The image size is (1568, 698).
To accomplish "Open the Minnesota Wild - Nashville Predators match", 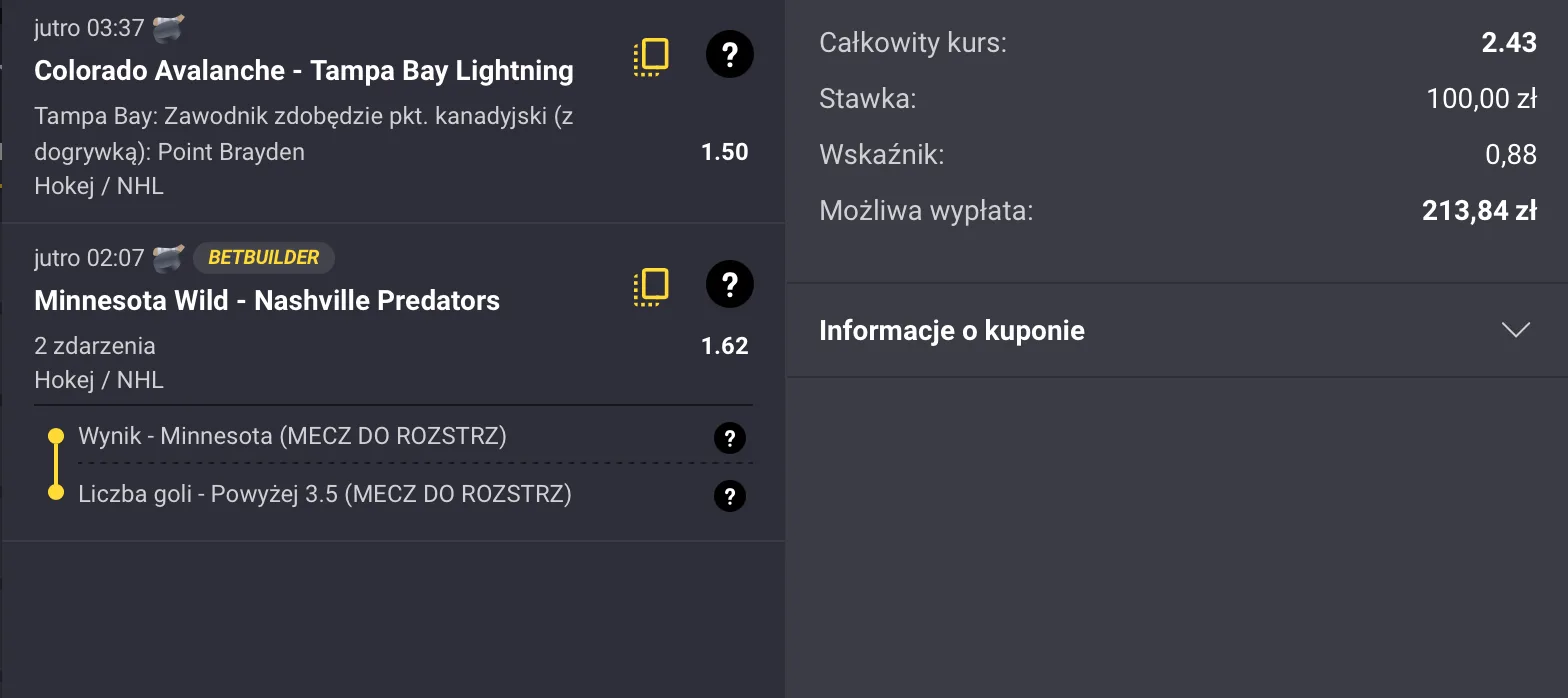I will (x=266, y=300).
